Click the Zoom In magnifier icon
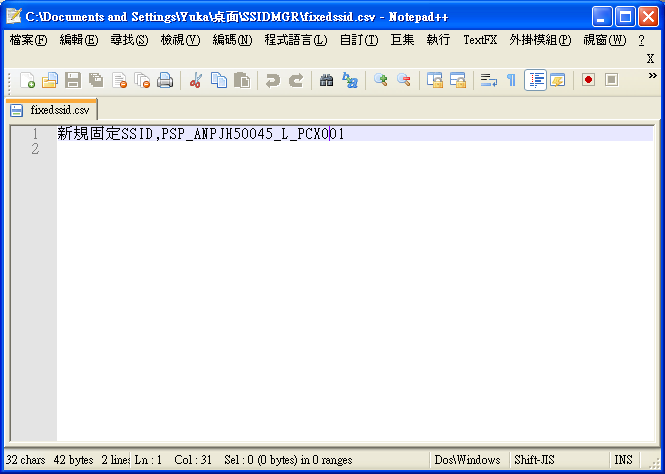 pyautogui.click(x=381, y=80)
